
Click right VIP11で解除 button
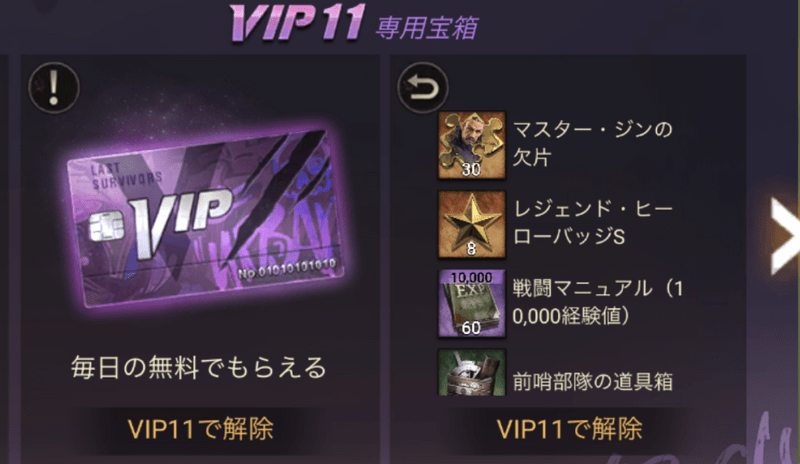point(569,429)
